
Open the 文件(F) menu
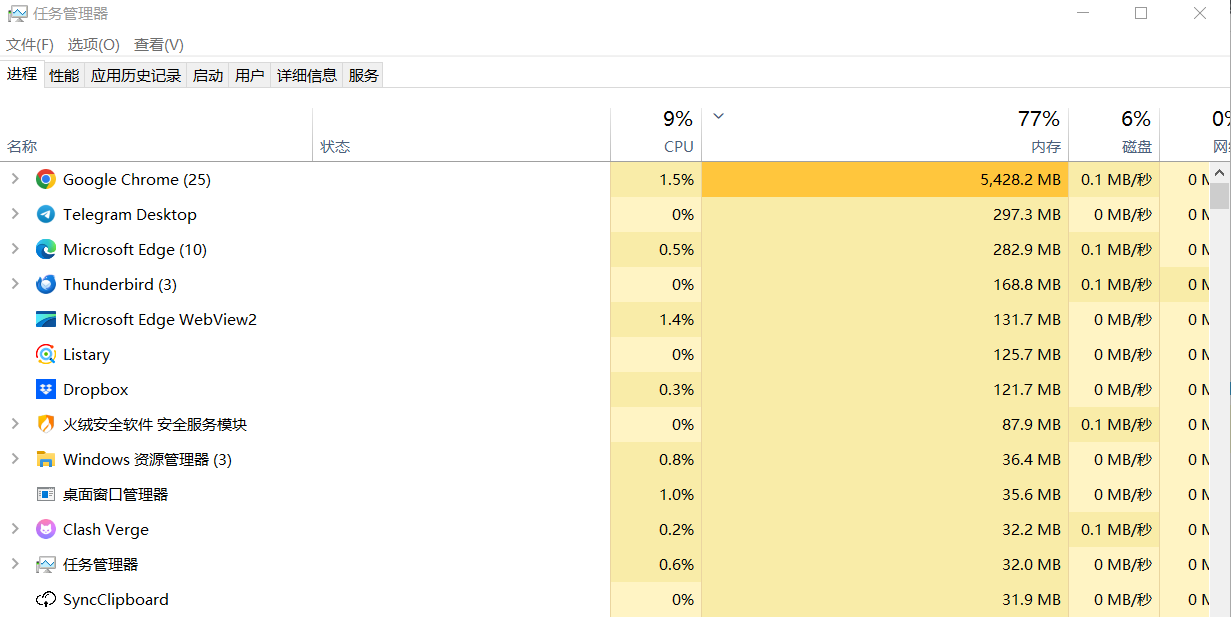click(30, 45)
